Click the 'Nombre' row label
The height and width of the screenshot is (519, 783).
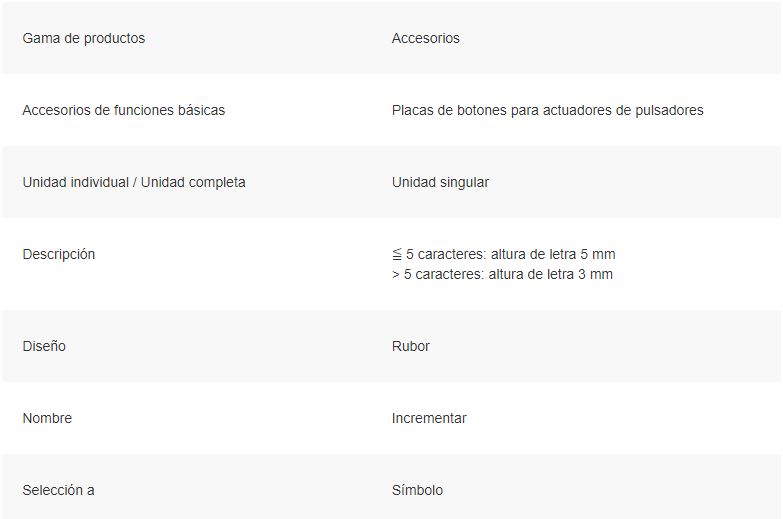(47, 418)
